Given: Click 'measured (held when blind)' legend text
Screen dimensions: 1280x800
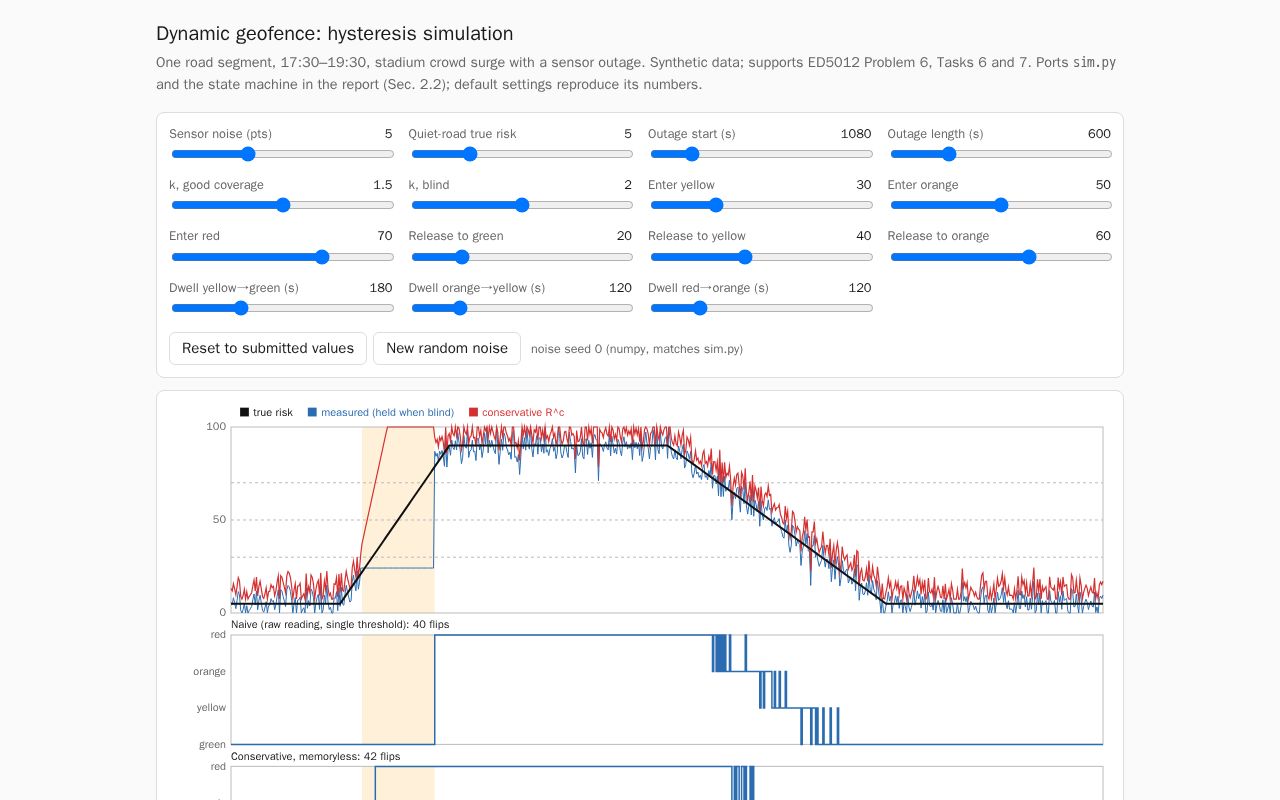Looking at the screenshot, I should 387,412.
